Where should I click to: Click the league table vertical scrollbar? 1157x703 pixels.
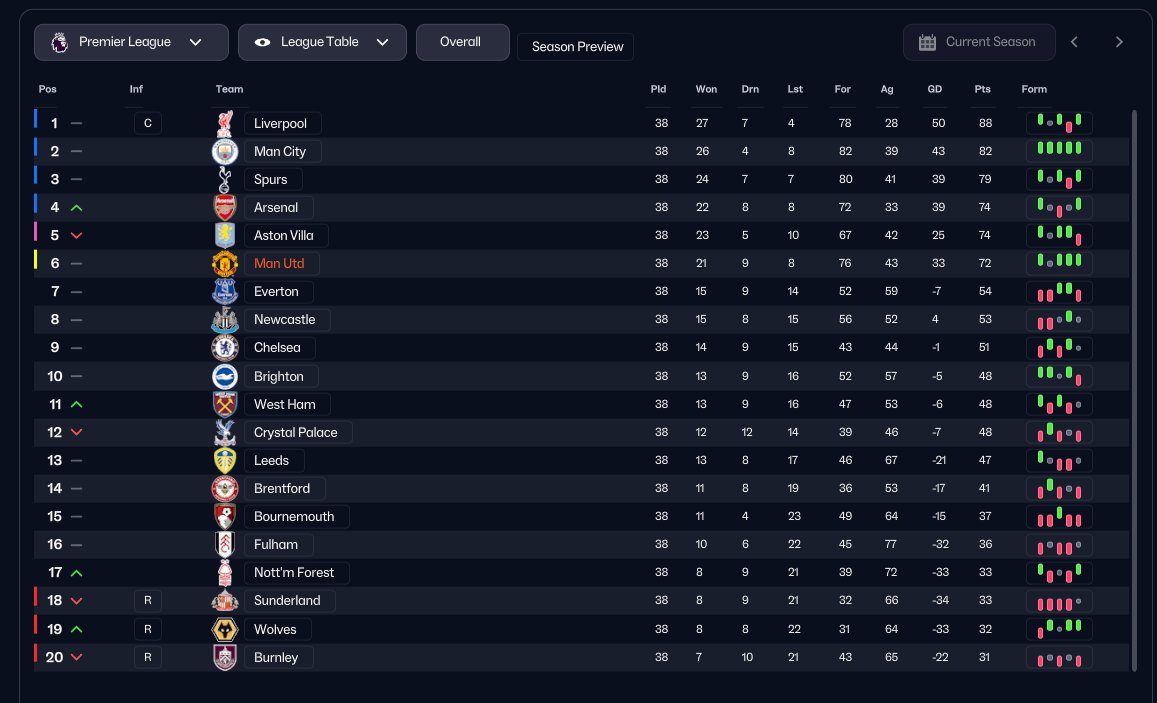click(x=1134, y=390)
